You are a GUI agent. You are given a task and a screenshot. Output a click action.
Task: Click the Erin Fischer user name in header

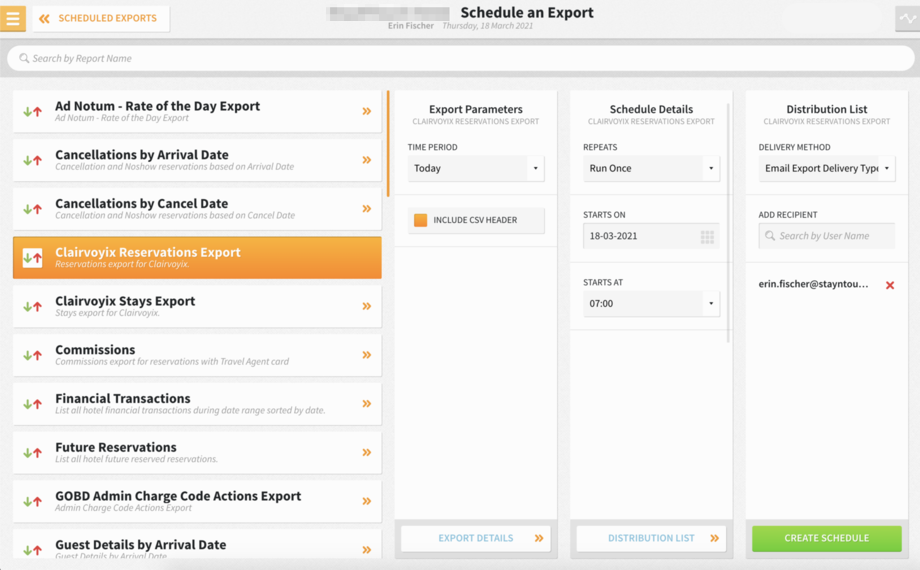click(x=411, y=26)
